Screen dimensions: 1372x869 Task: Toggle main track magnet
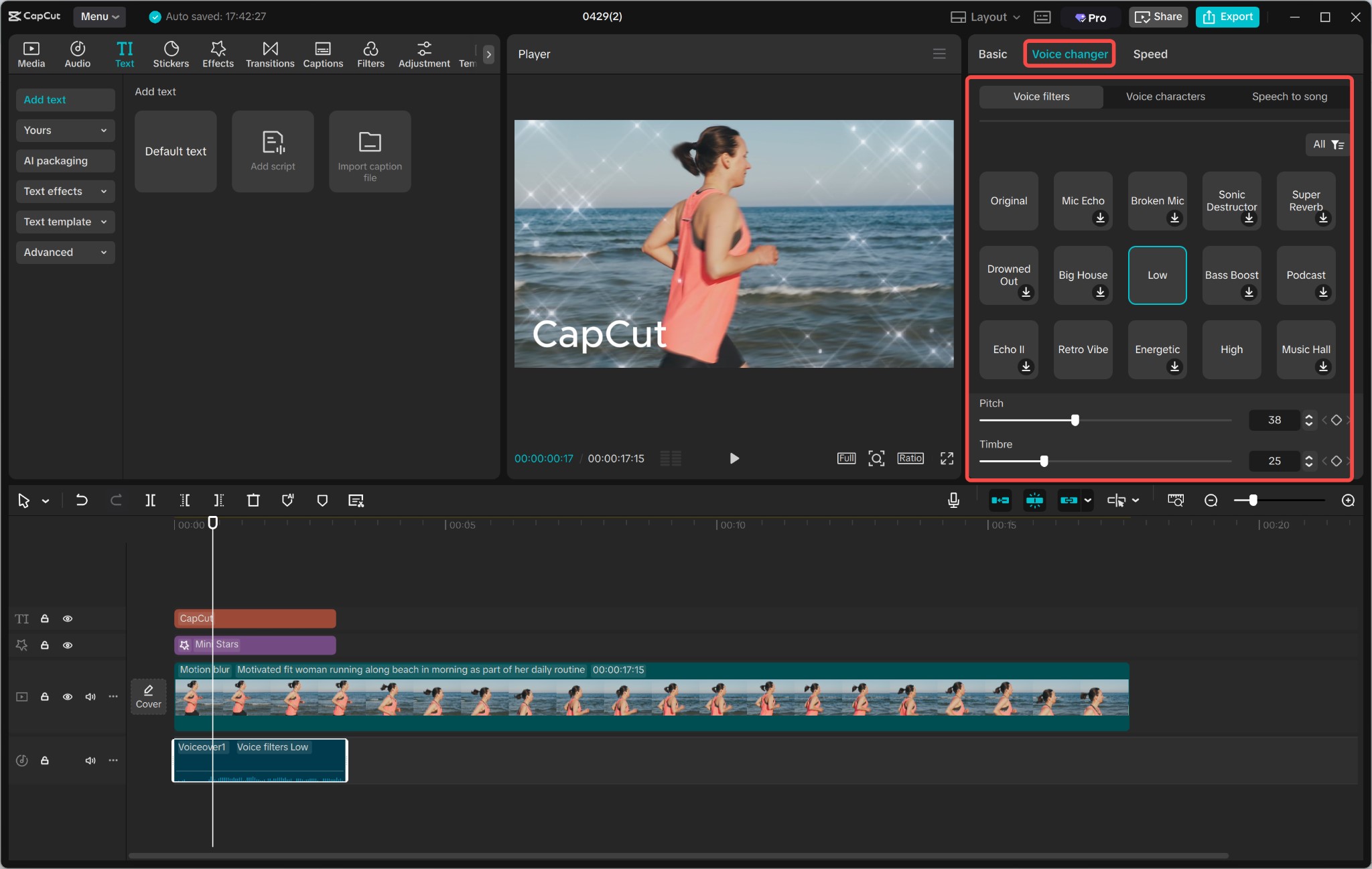point(1000,500)
